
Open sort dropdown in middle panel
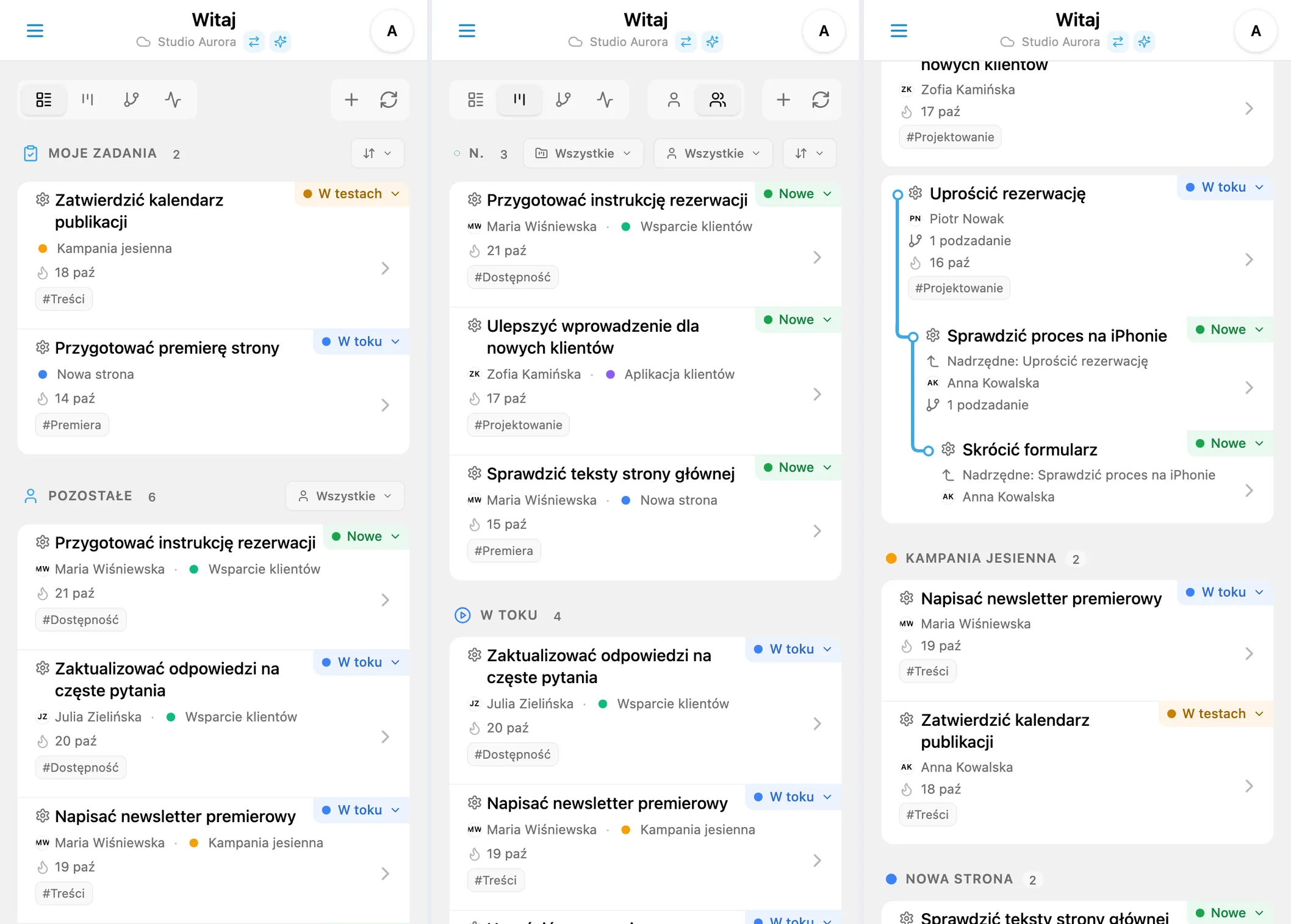(x=810, y=153)
